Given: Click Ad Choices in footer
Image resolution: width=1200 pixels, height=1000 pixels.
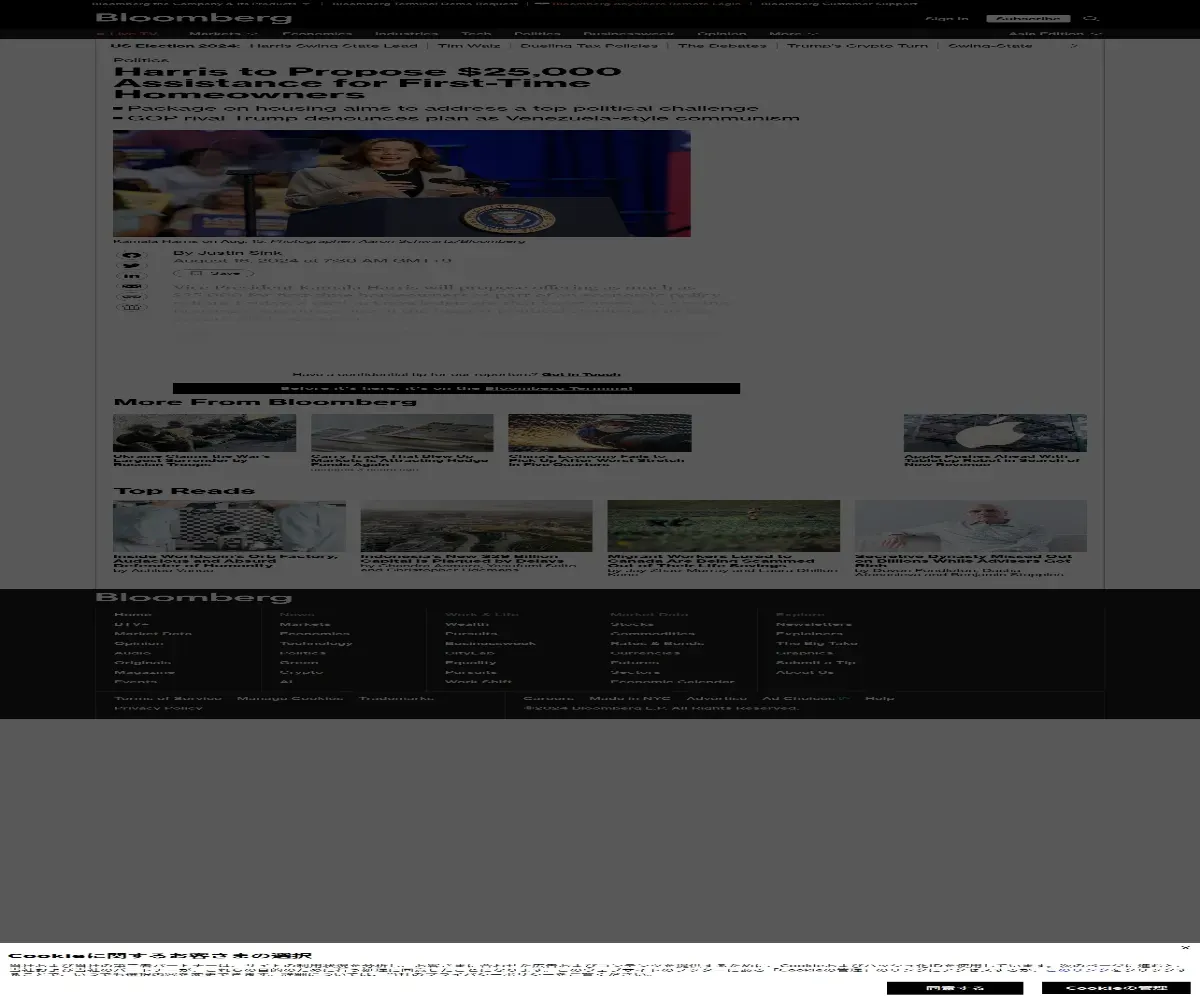Looking at the screenshot, I should [x=806, y=698].
